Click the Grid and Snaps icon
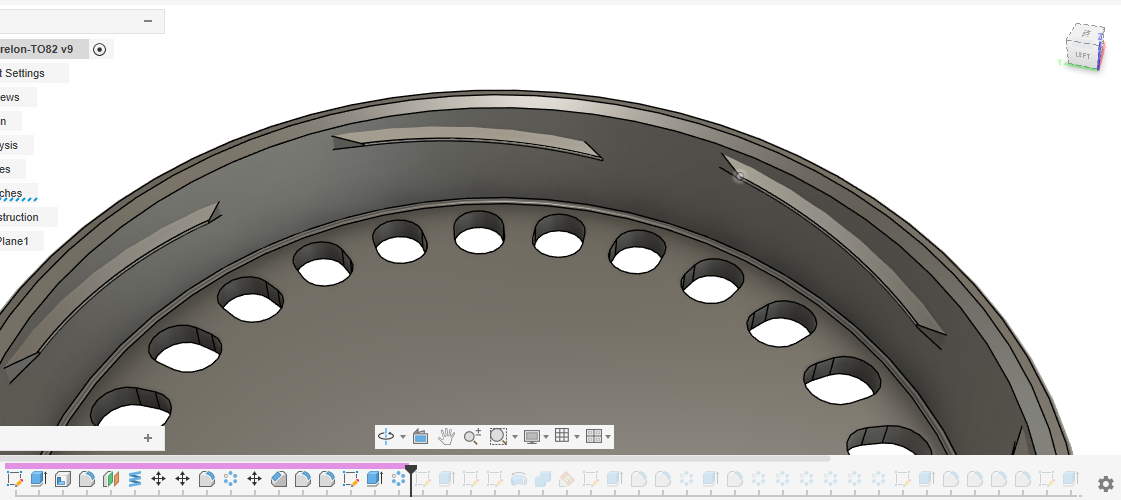 [562, 436]
